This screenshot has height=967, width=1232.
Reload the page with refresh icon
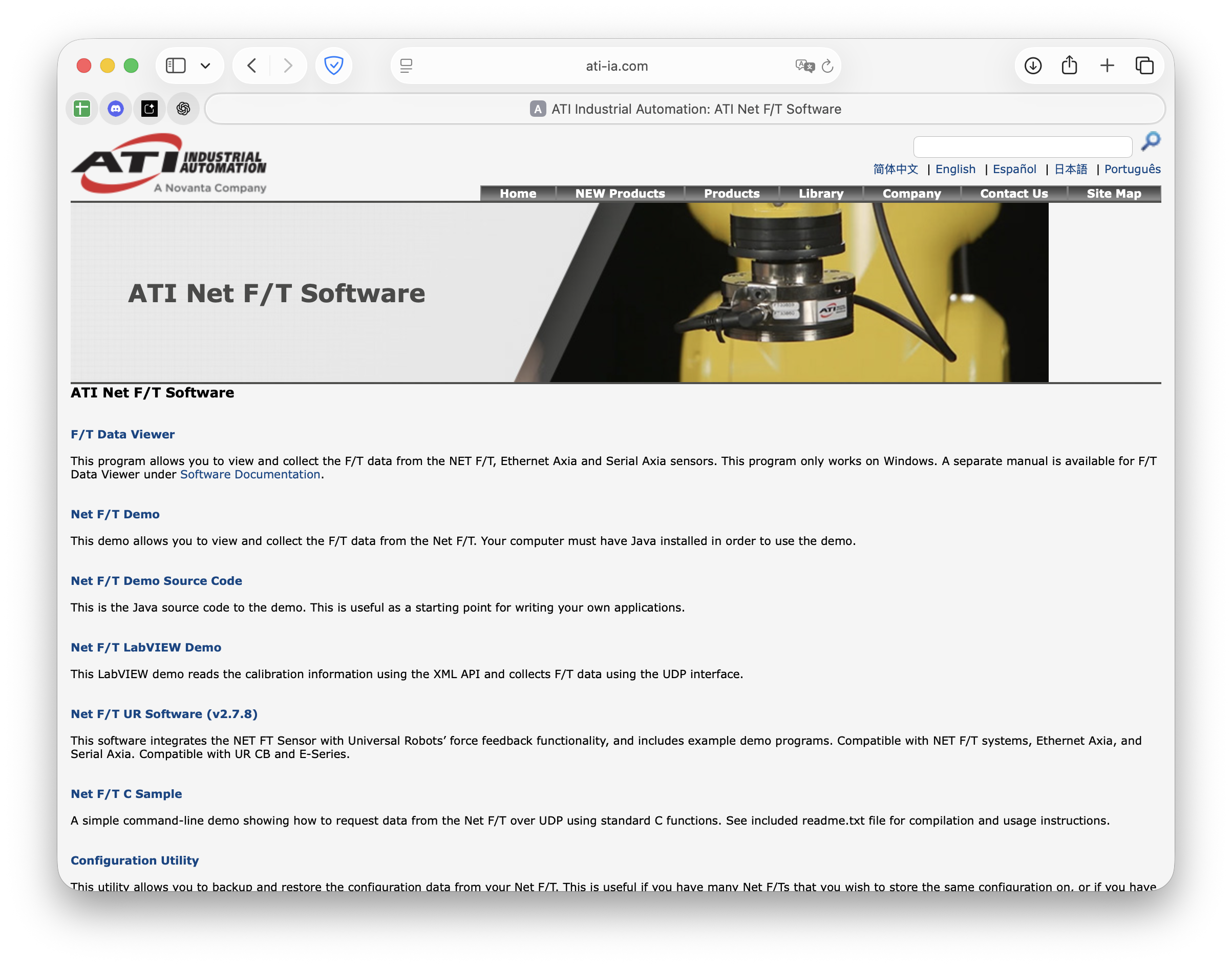coord(827,66)
